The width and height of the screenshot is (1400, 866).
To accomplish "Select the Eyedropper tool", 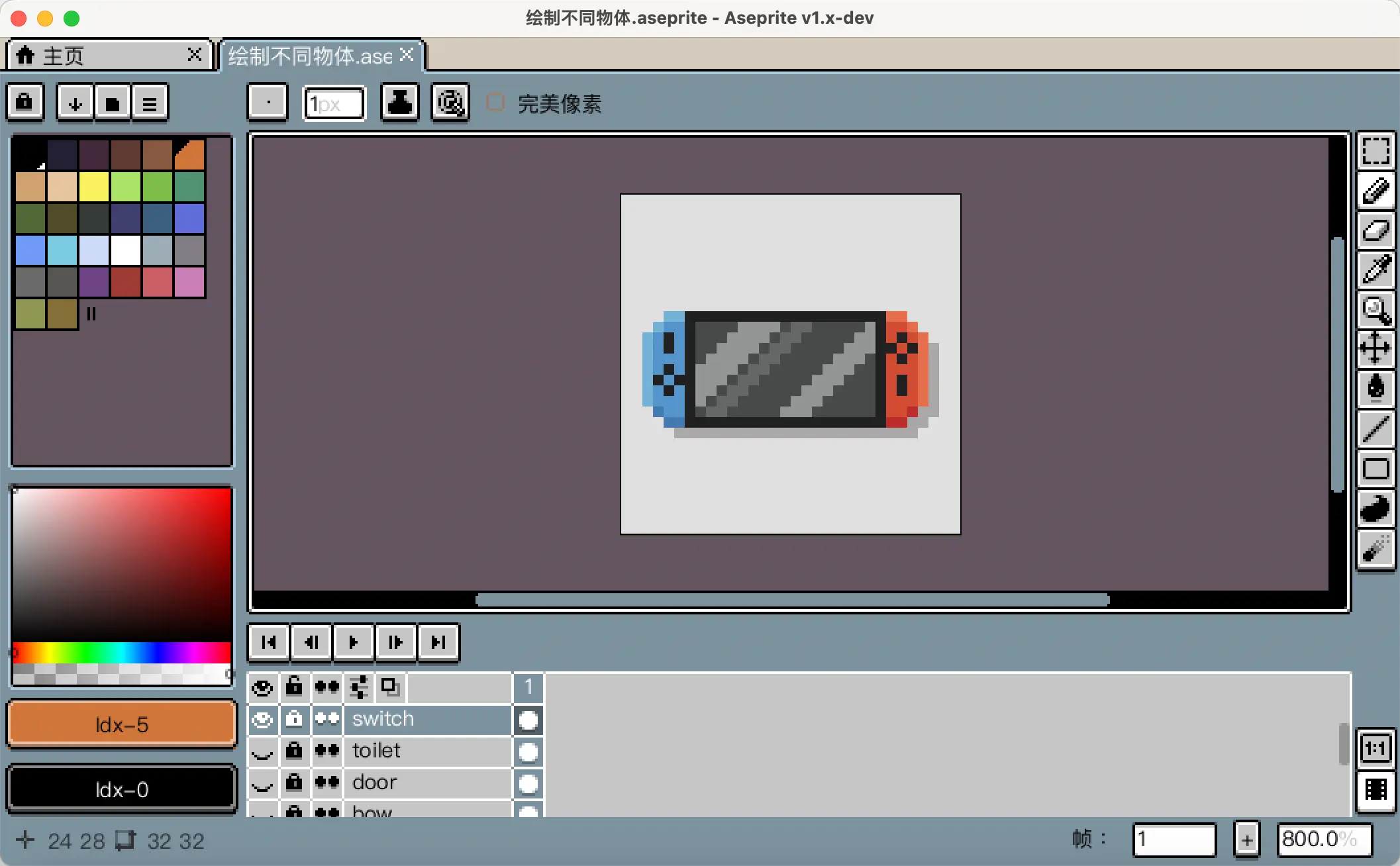I will click(1375, 270).
